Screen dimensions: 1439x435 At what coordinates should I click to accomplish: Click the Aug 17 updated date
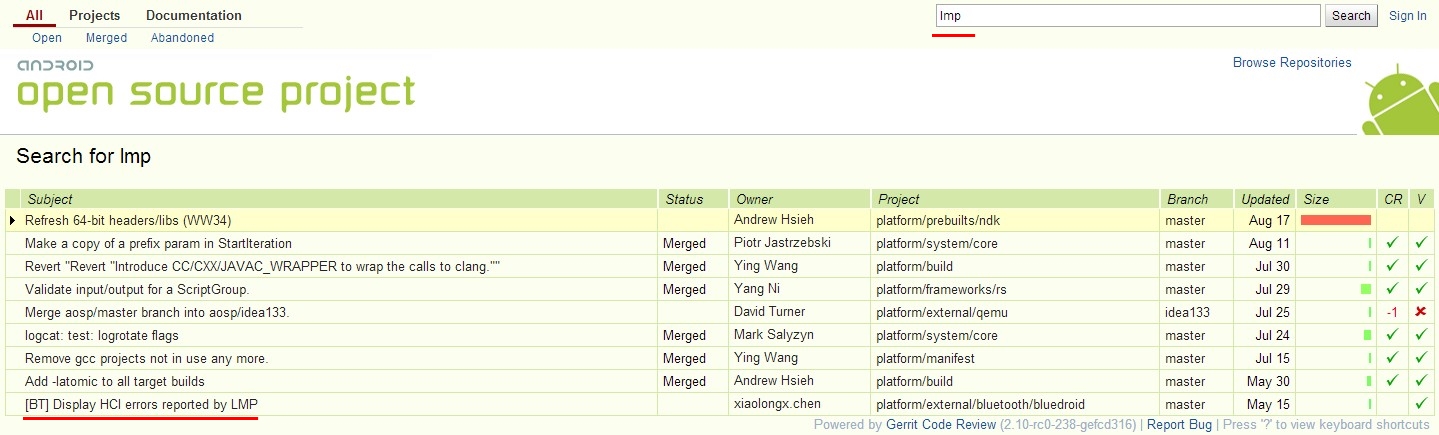[x=1270, y=220]
